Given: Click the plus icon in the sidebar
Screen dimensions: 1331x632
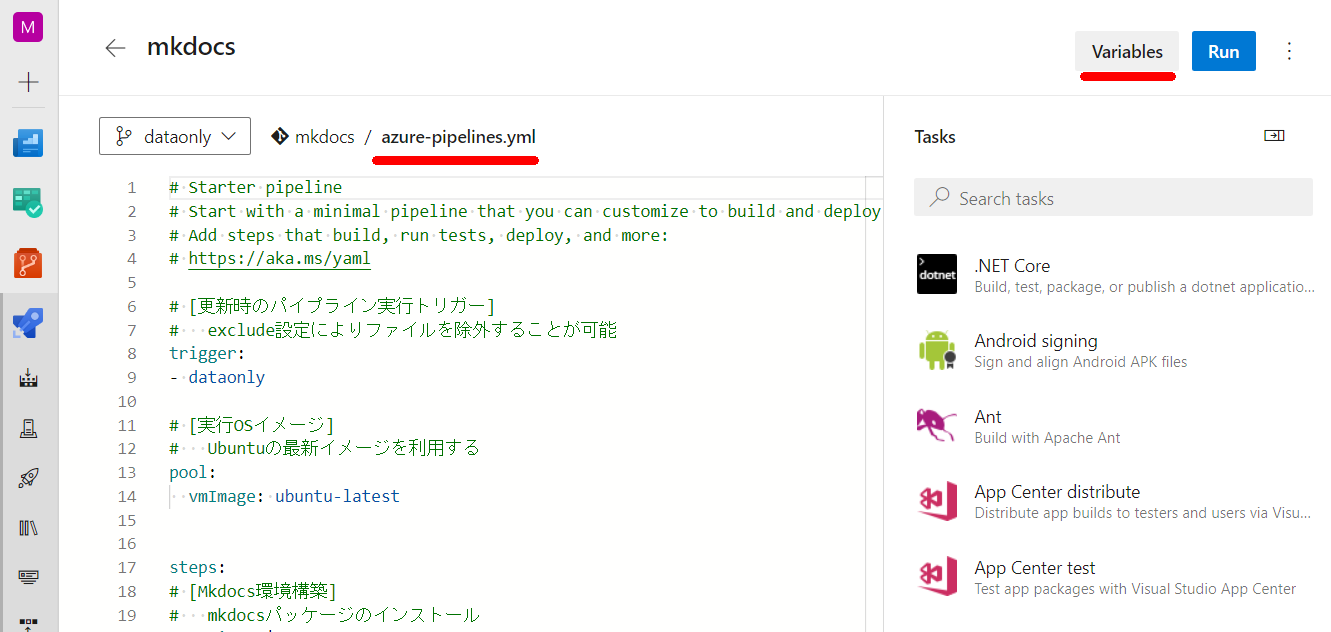Looking at the screenshot, I should point(28,82).
